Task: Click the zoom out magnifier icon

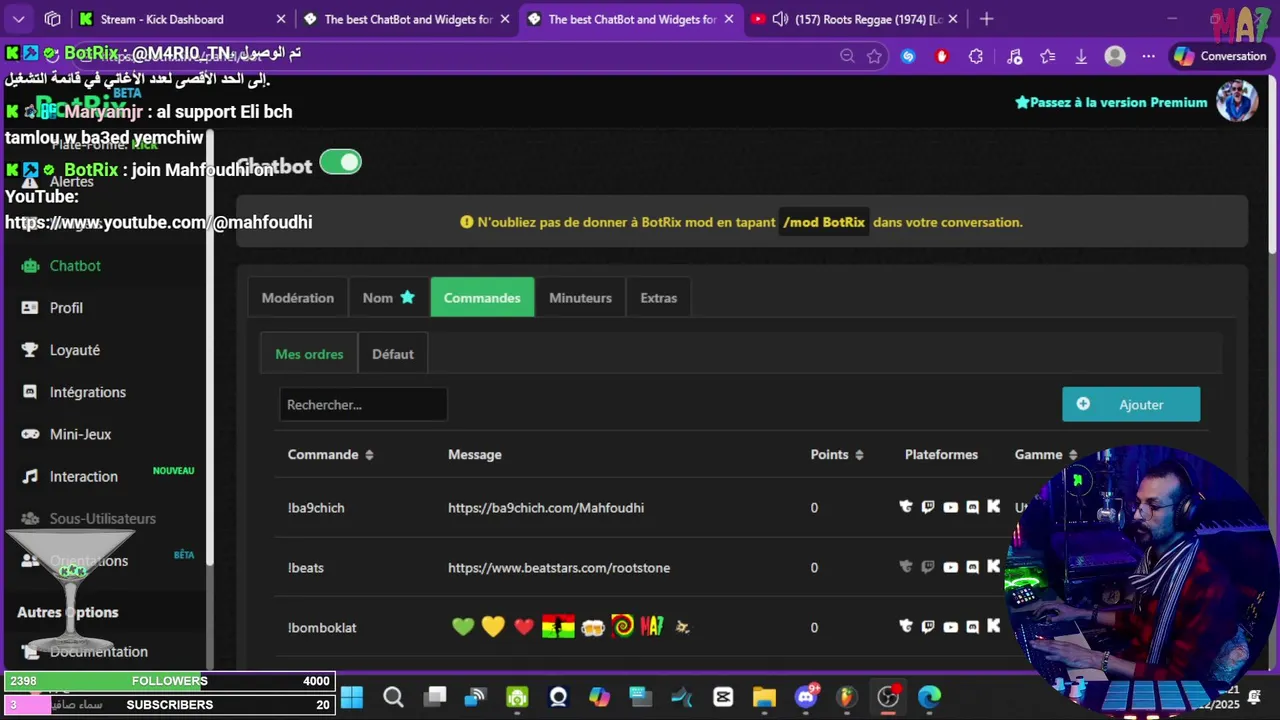Action: coord(847,56)
